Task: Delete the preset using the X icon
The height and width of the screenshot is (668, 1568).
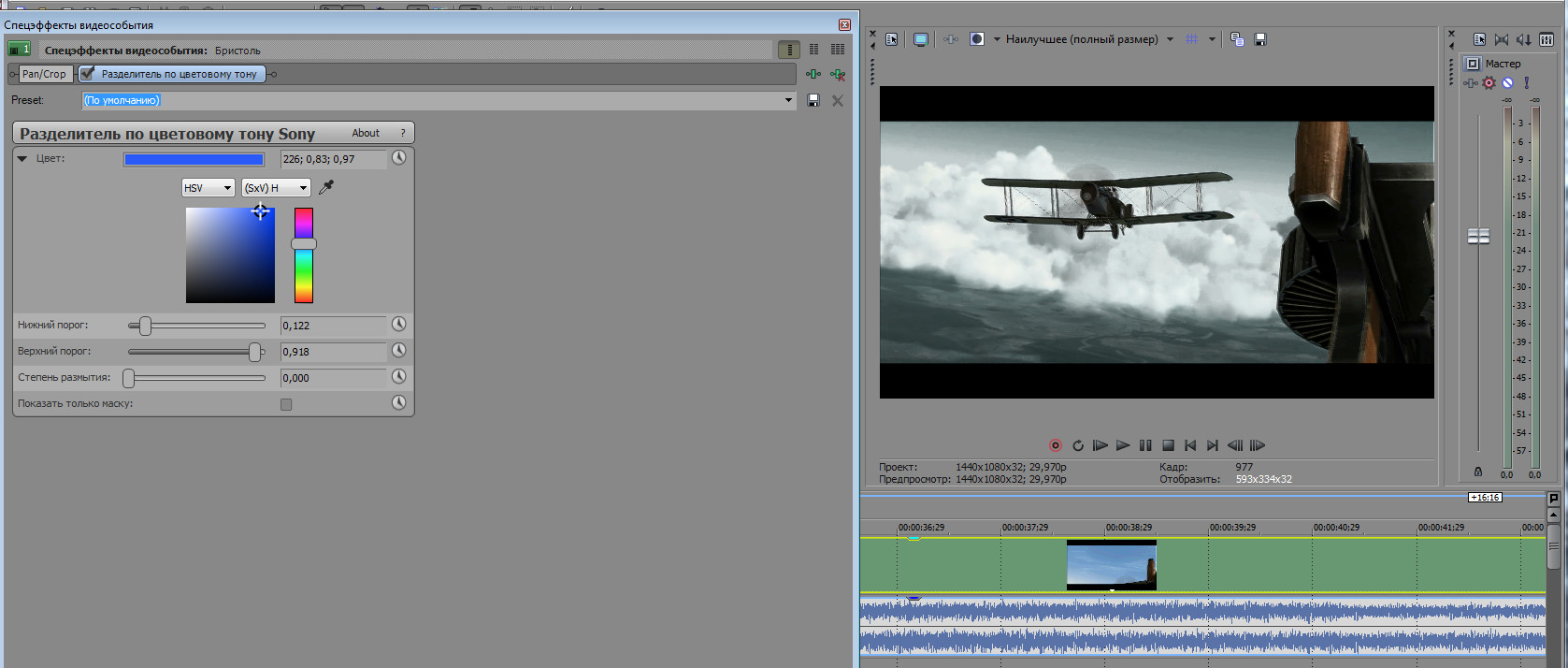Action: tap(838, 100)
